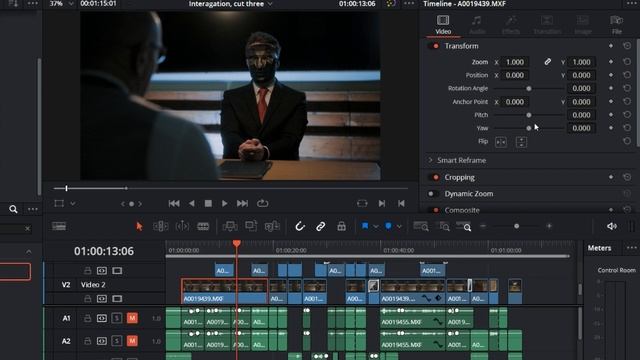
Task: Select the arrow Selection Mode tool
Action: (139, 226)
